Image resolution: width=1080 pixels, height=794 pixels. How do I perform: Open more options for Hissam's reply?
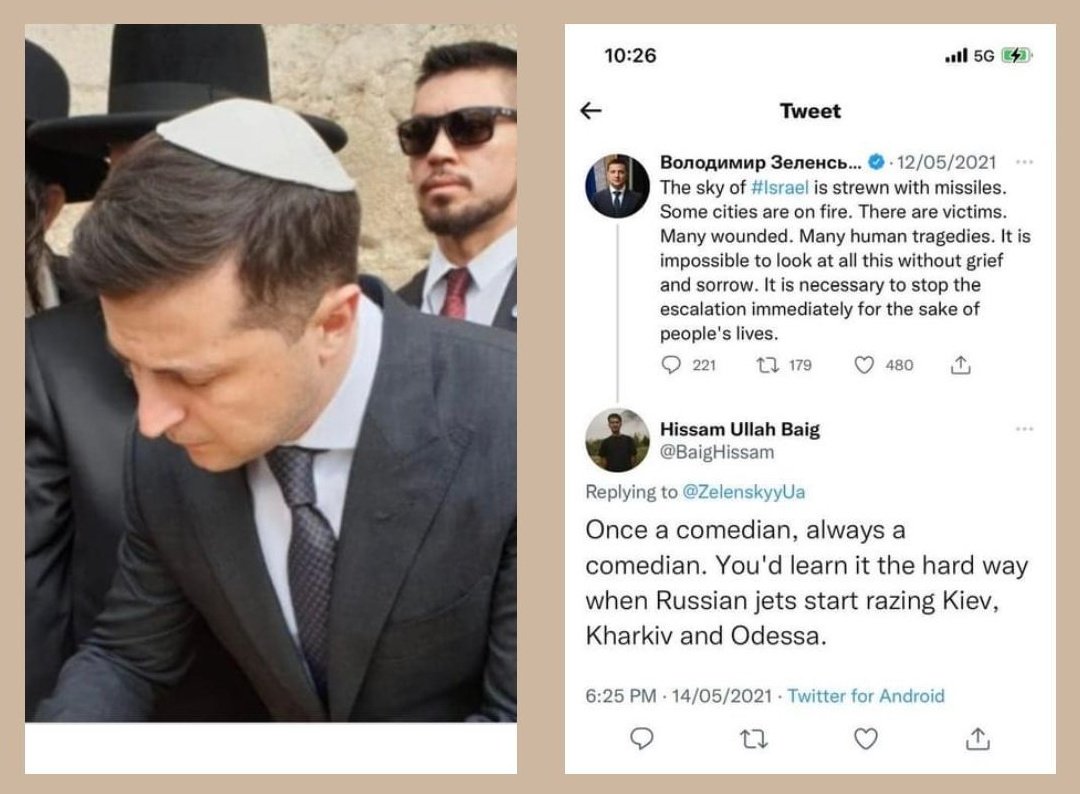tap(1024, 429)
